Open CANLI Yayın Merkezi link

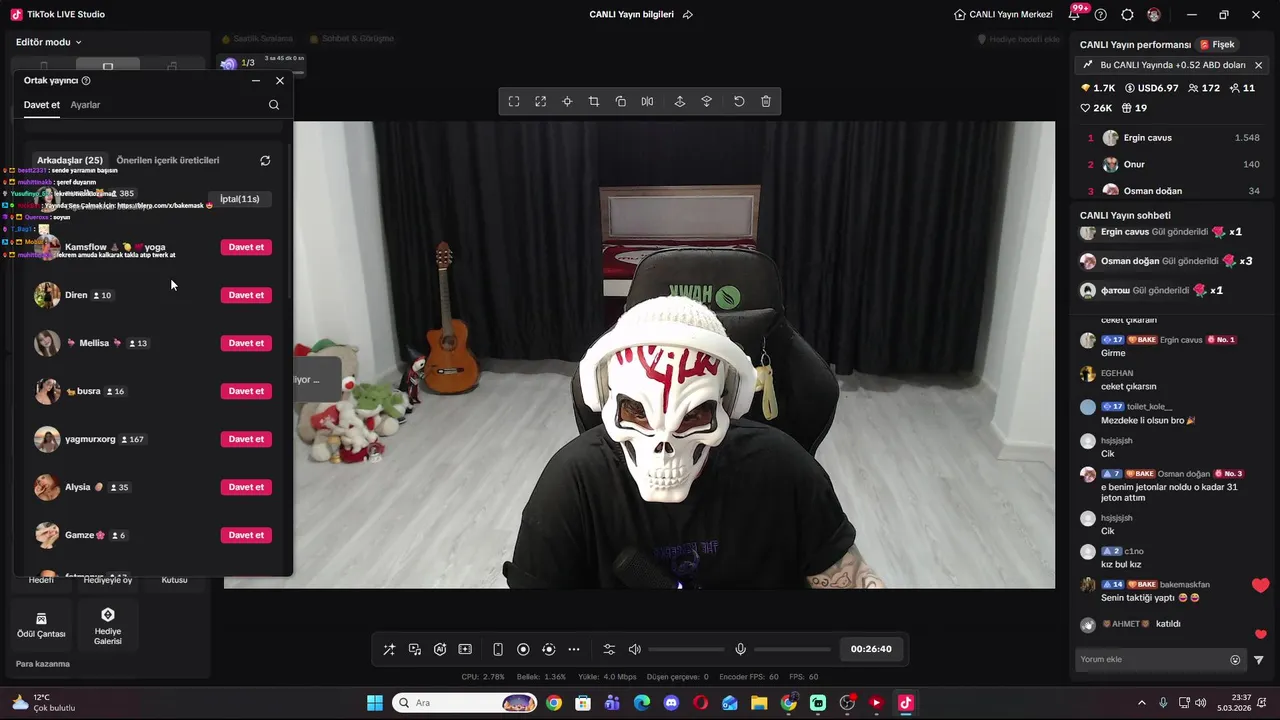click(1003, 15)
